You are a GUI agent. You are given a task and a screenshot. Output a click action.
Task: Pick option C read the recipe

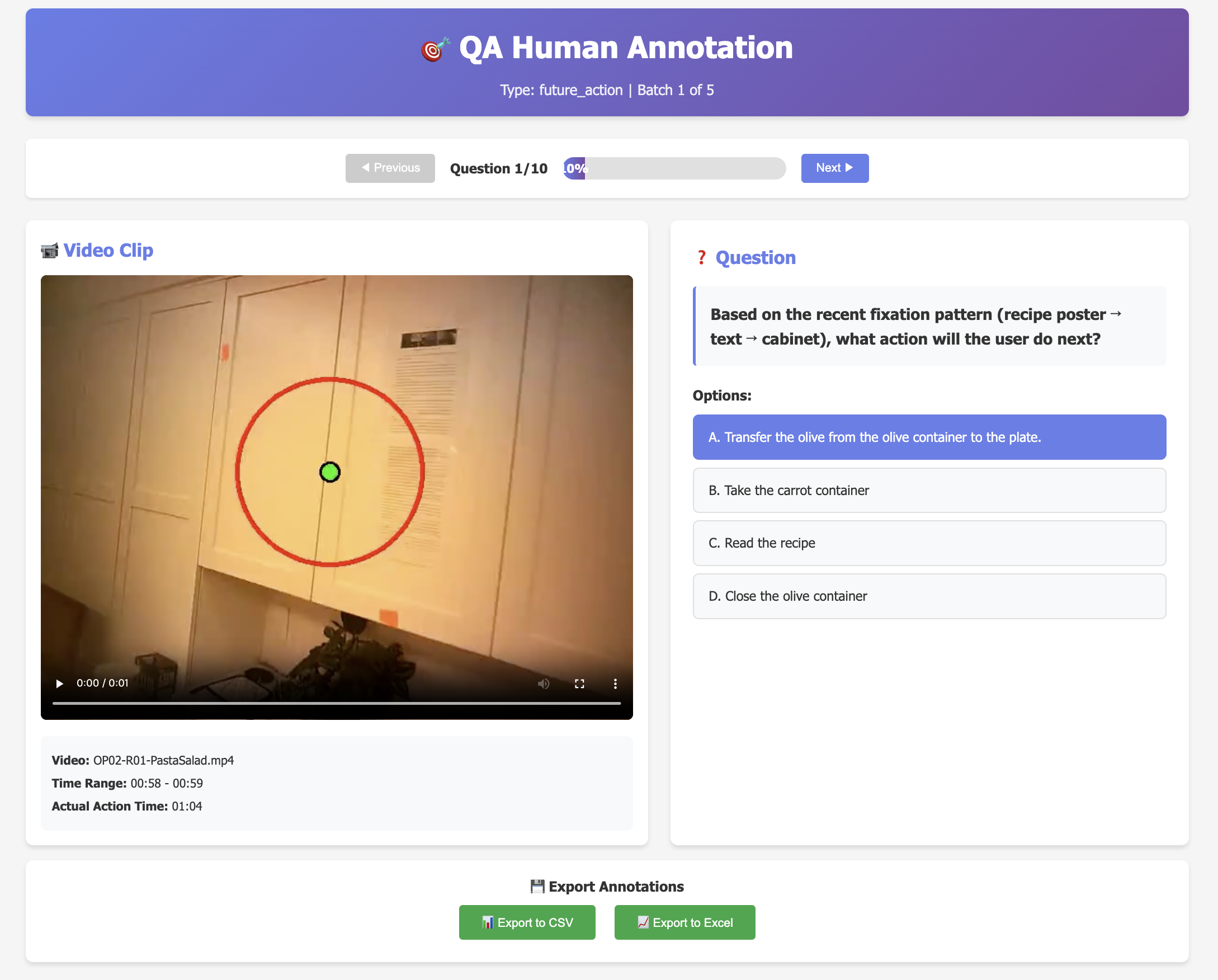point(929,543)
